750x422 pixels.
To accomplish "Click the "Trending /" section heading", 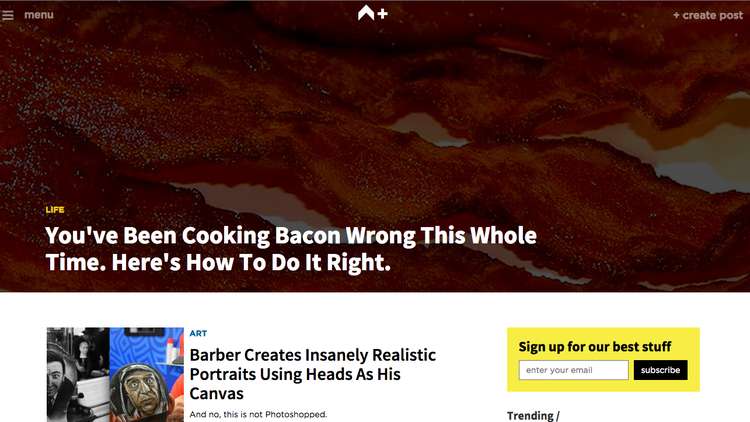I will [x=533, y=415].
